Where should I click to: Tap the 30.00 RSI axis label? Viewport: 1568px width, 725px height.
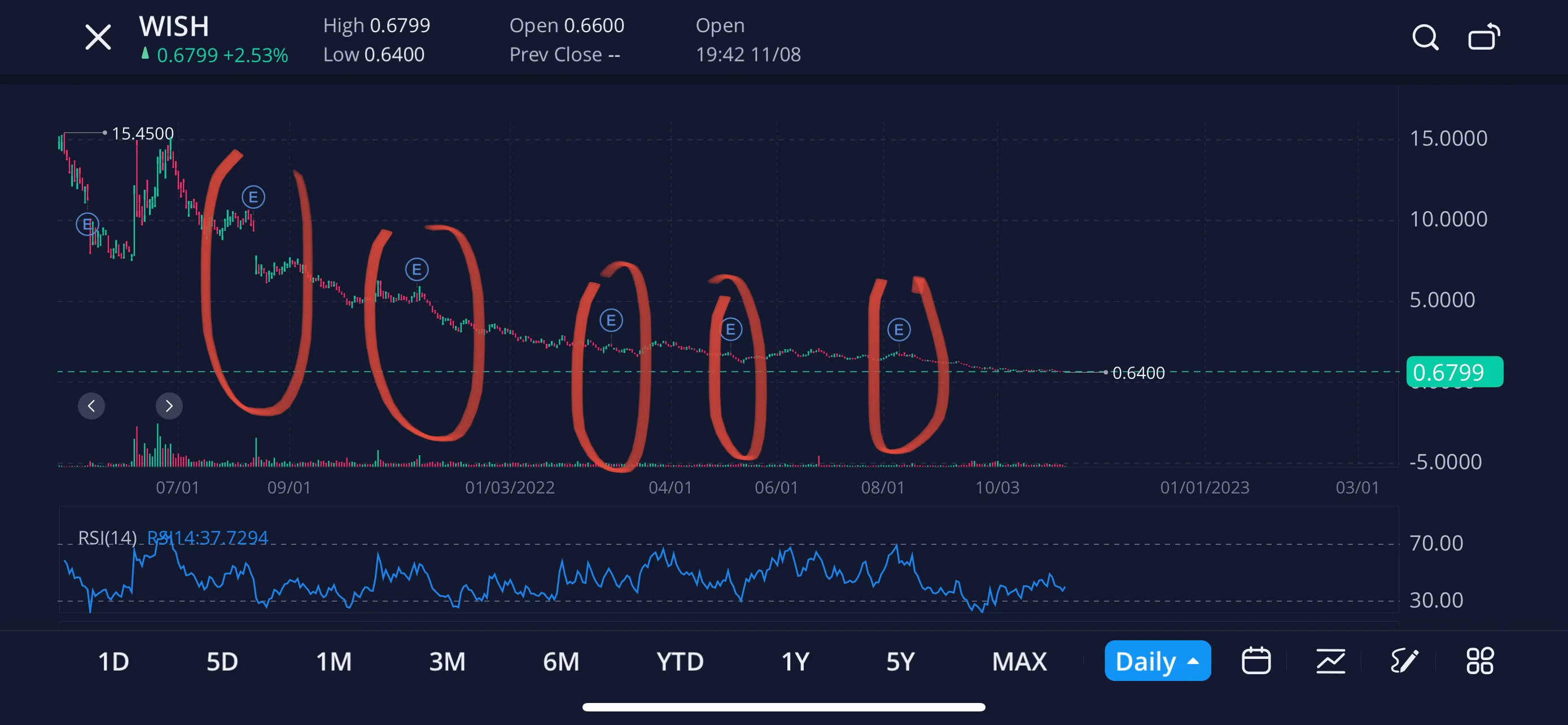point(1436,600)
